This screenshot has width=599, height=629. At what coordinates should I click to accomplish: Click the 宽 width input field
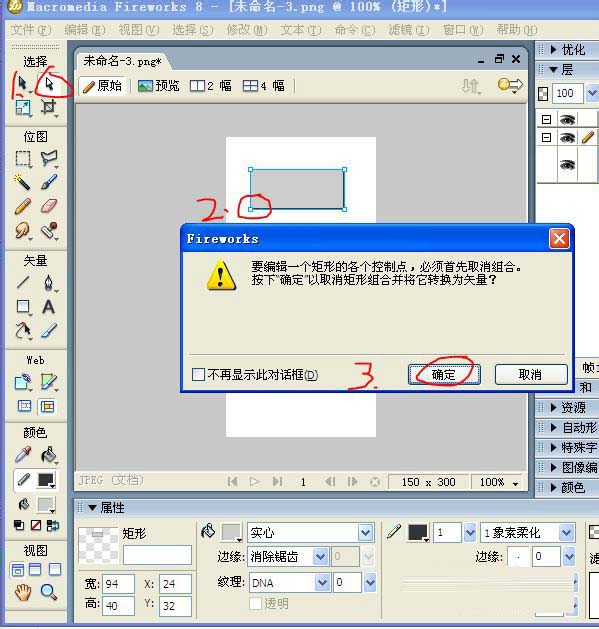pyautogui.click(x=118, y=584)
